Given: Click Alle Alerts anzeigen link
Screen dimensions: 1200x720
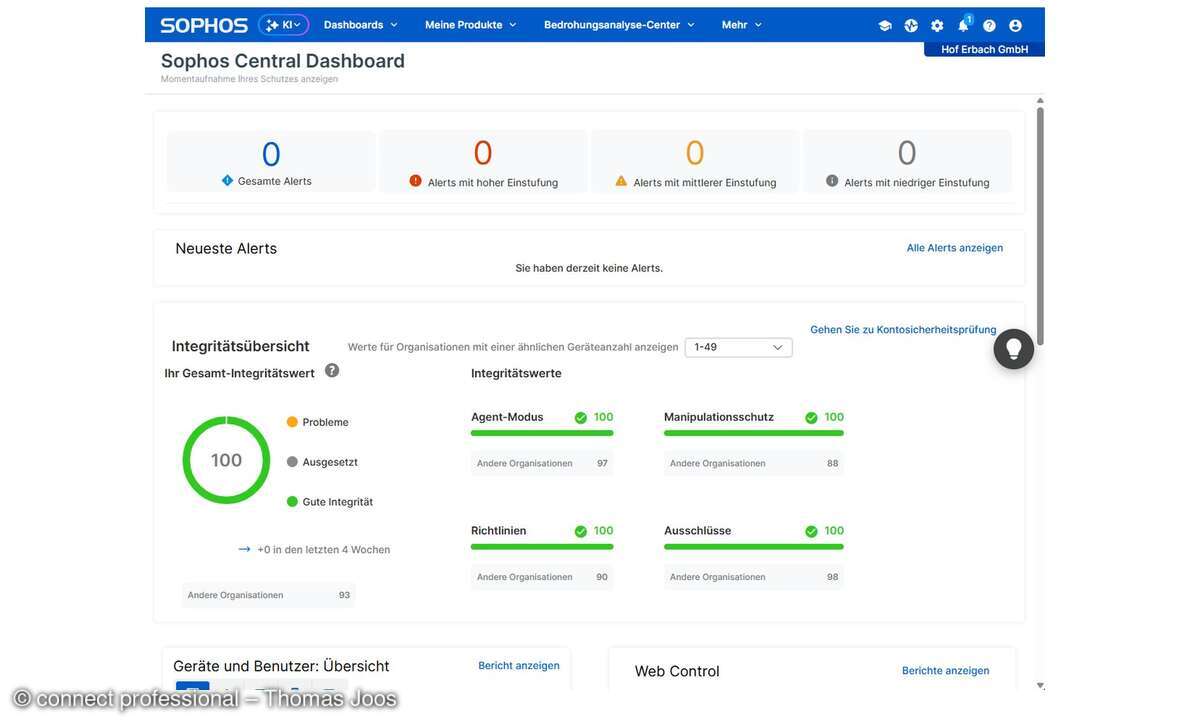Looking at the screenshot, I should [x=955, y=248].
